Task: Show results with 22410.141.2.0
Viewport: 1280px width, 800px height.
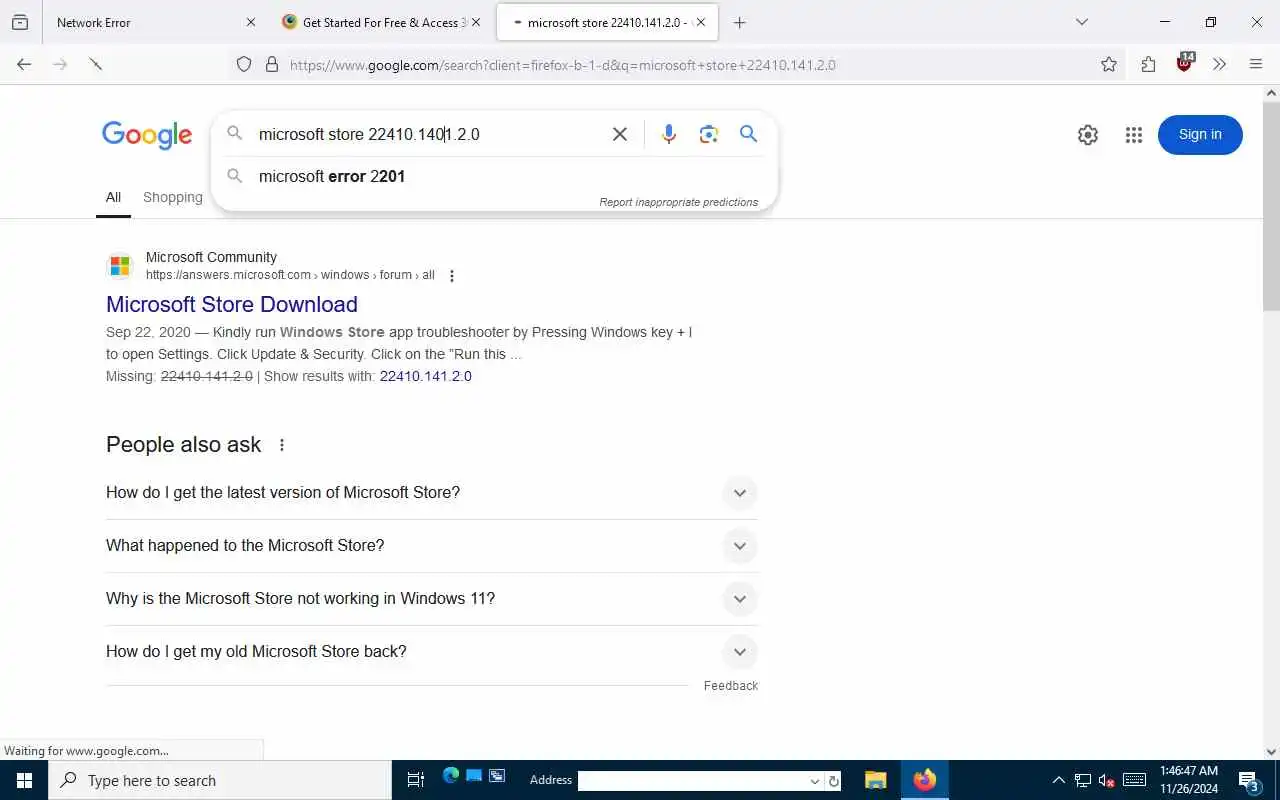Action: click(426, 376)
